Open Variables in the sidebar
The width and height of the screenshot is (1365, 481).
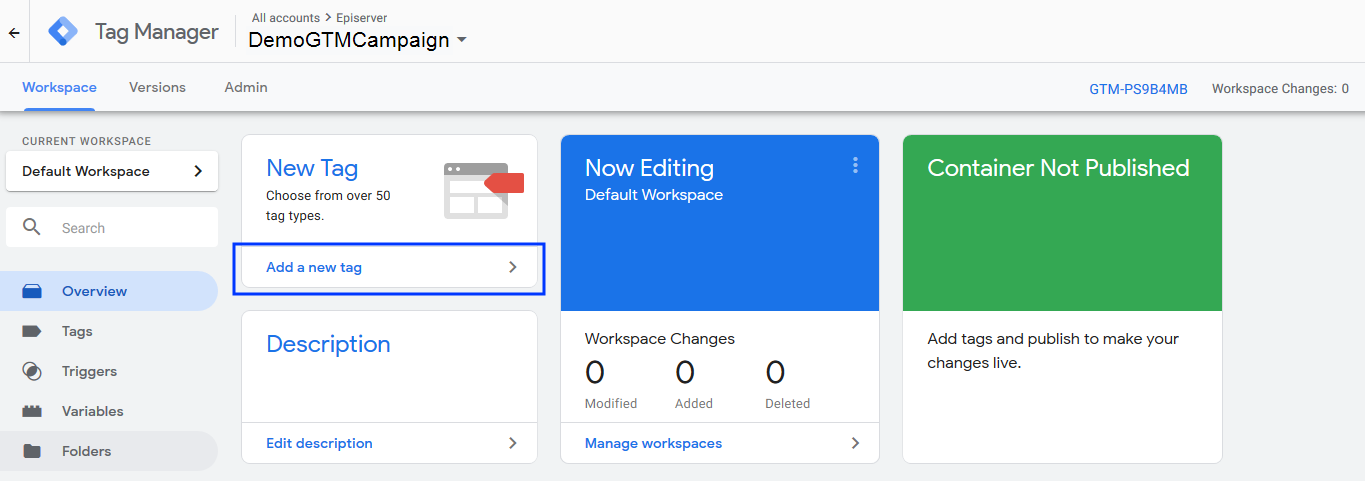tap(109, 411)
